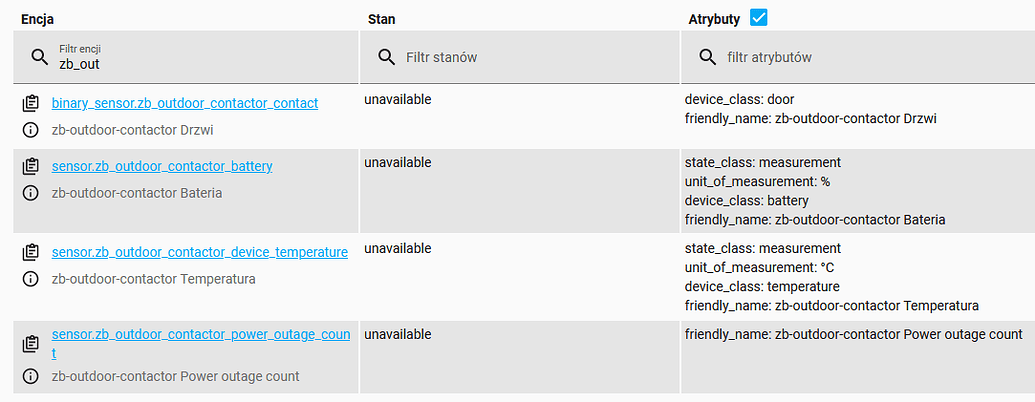
Task: Open binary_sensor.zb_outdoor_contactor_contact link
Action: coord(185,103)
